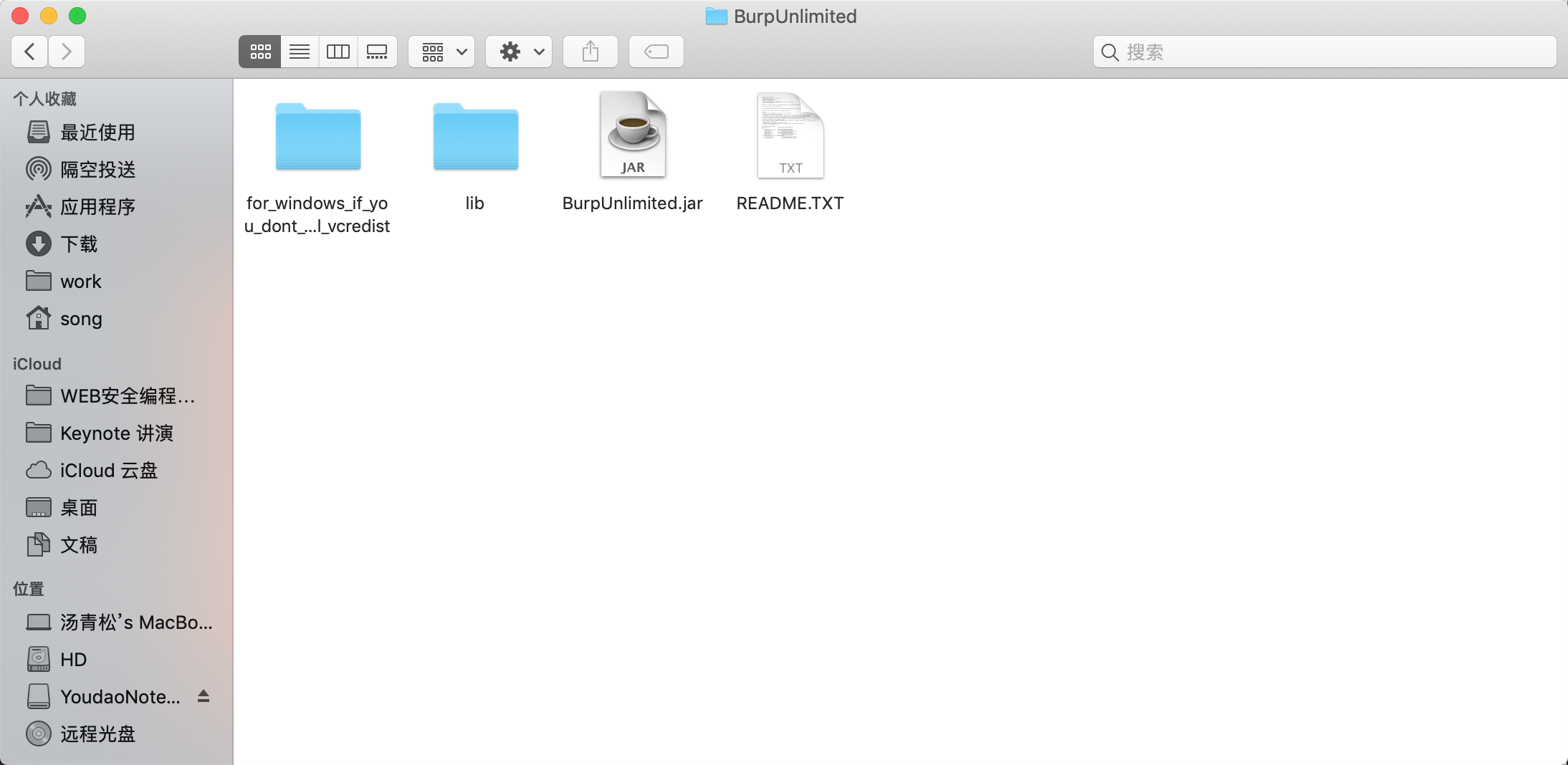Open the Applications sidebar item
1568x765 pixels.
[x=97, y=207]
